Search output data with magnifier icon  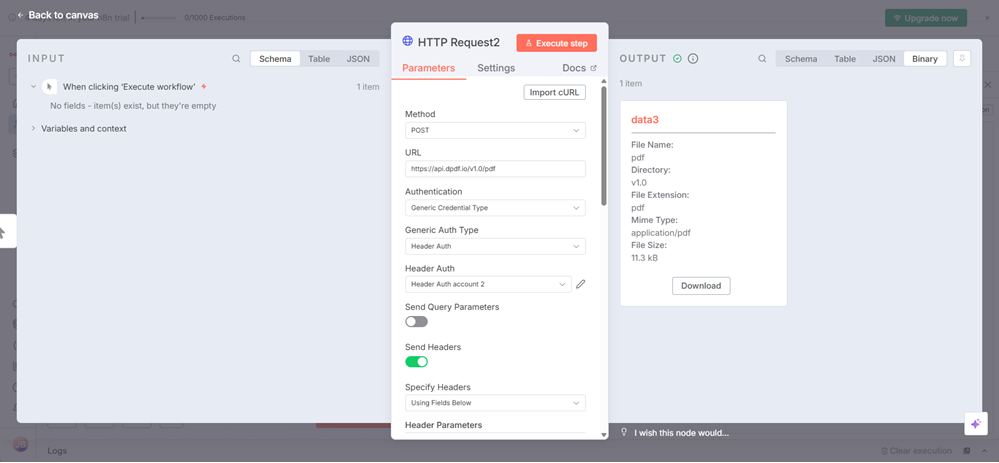click(x=762, y=59)
